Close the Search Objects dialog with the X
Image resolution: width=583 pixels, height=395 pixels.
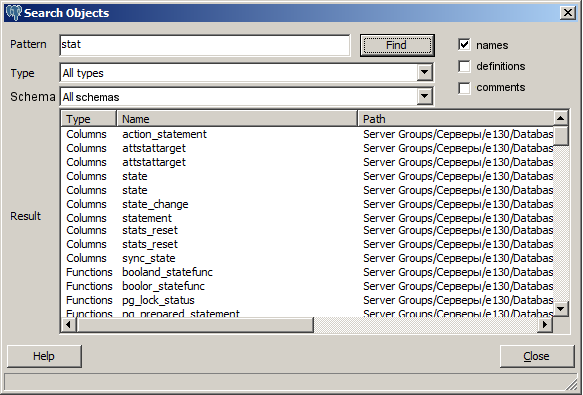coord(568,13)
